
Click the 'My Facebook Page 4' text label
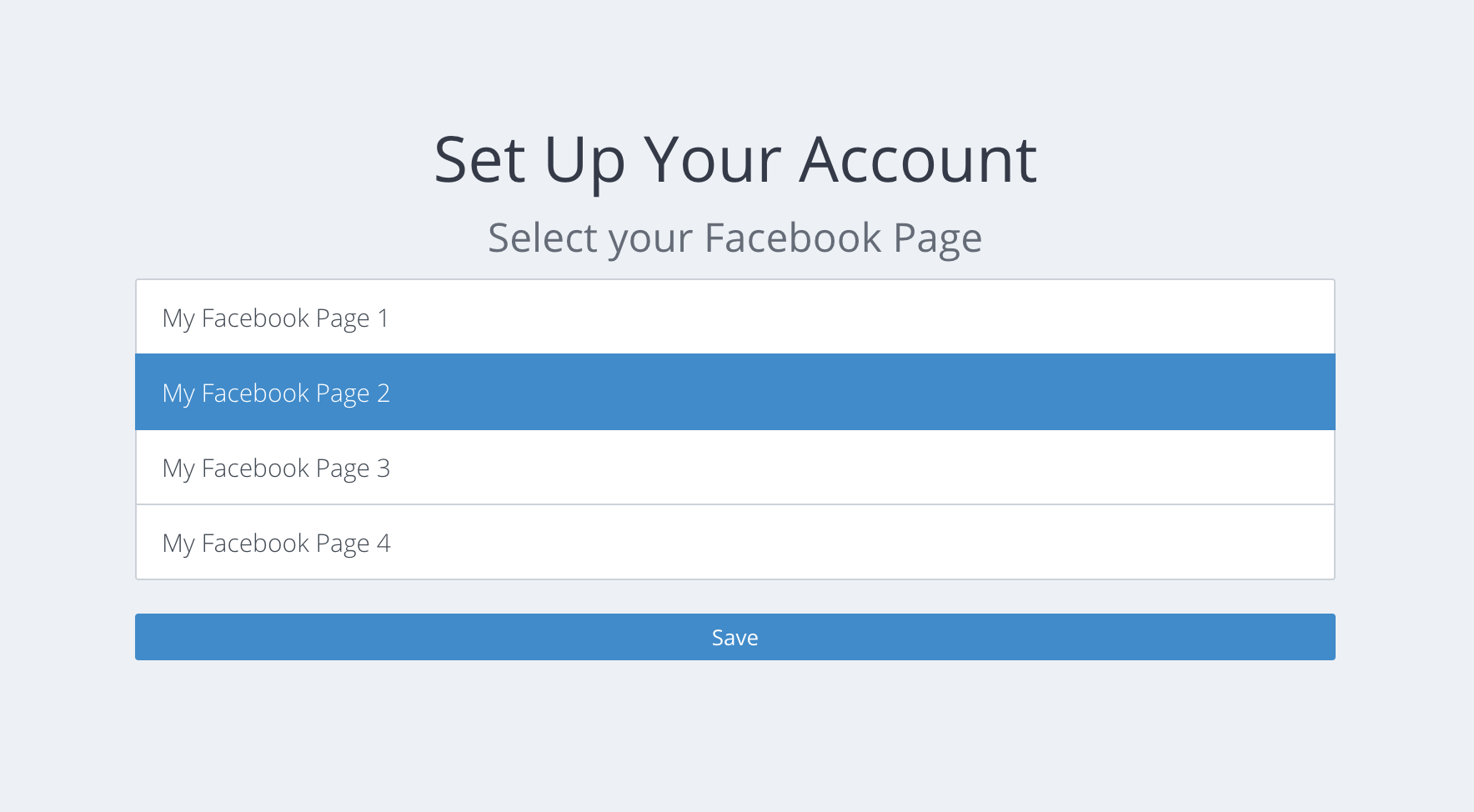point(276,544)
